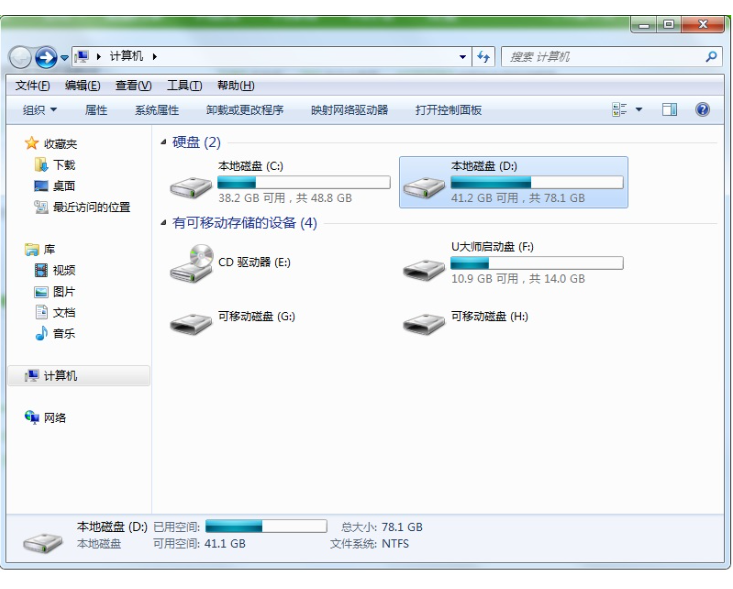Click 打开控制面板 button
The width and height of the screenshot is (733, 589).
pyautogui.click(x=448, y=110)
